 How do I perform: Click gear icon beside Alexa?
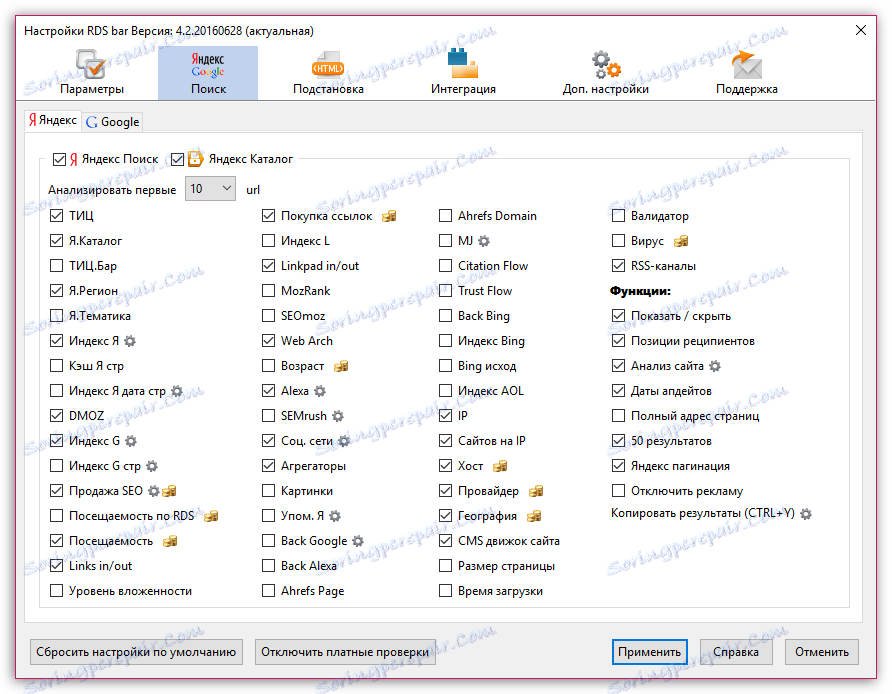[x=320, y=391]
